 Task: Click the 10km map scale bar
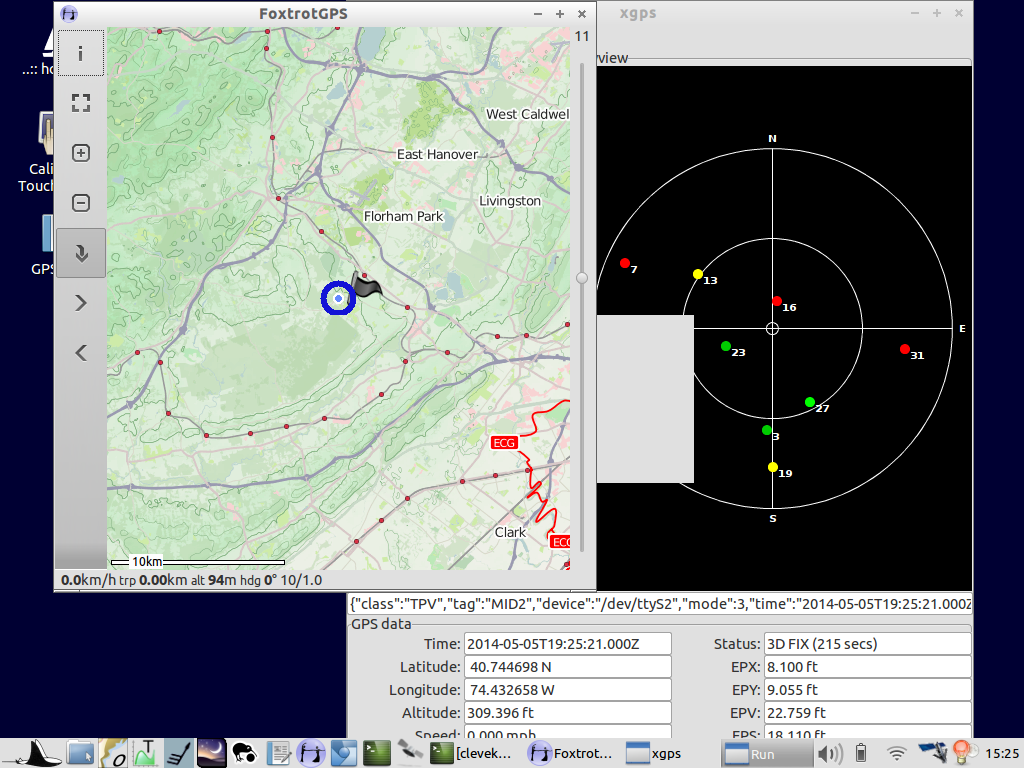coord(198,562)
